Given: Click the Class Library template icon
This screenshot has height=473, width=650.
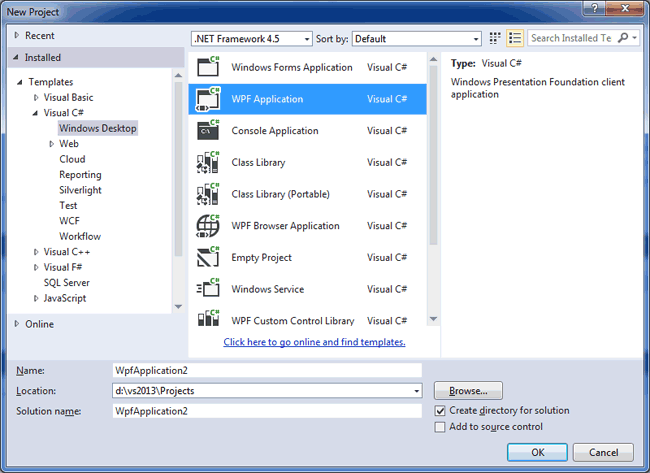Looking at the screenshot, I should tap(207, 162).
